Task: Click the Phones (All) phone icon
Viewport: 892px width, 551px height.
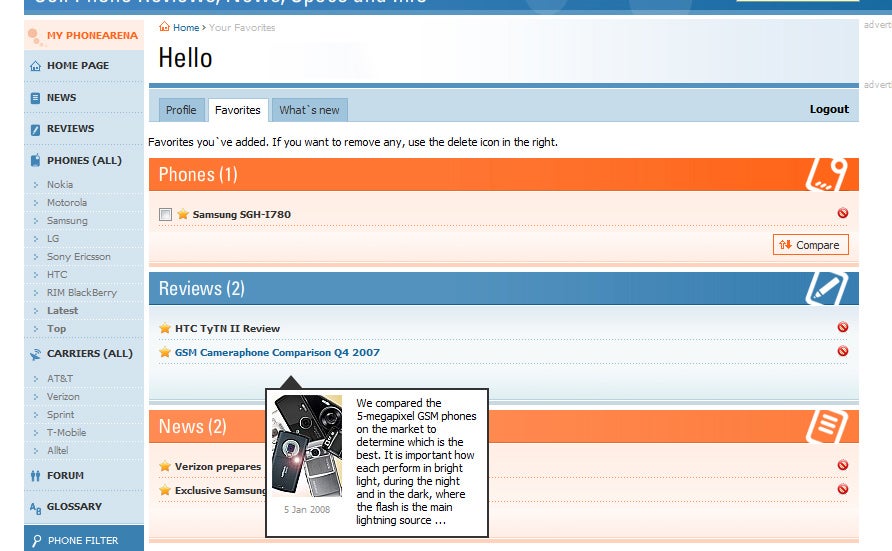Action: tap(35, 160)
